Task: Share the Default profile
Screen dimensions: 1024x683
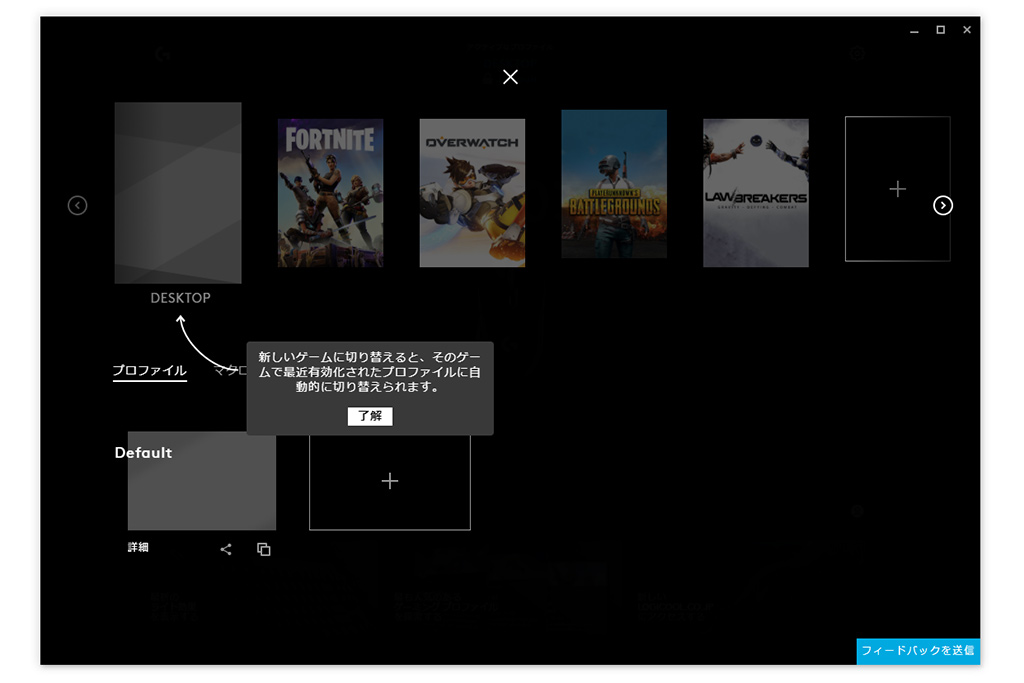Action: click(x=226, y=549)
